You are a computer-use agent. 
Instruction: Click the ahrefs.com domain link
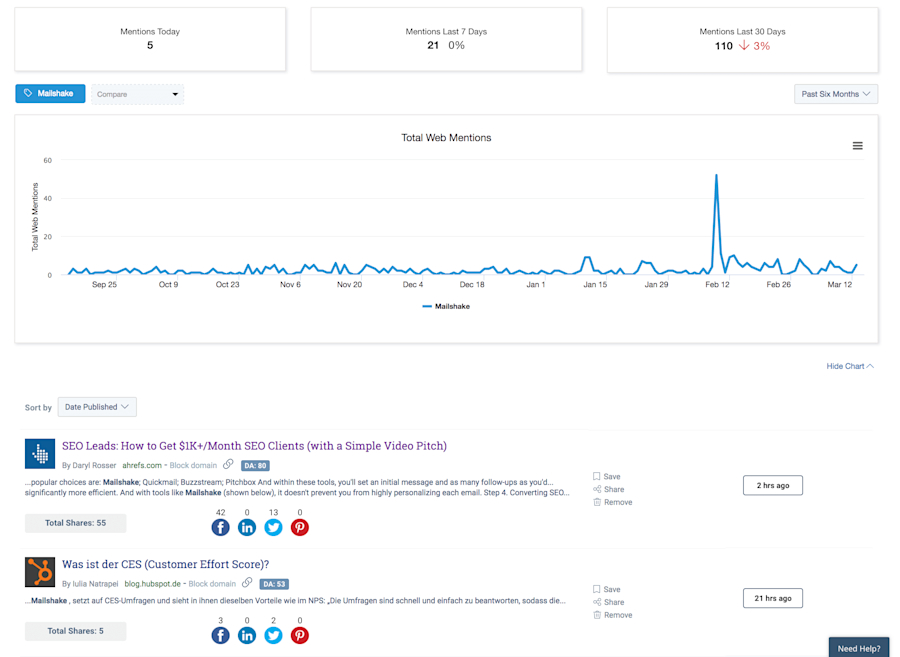[142, 465]
